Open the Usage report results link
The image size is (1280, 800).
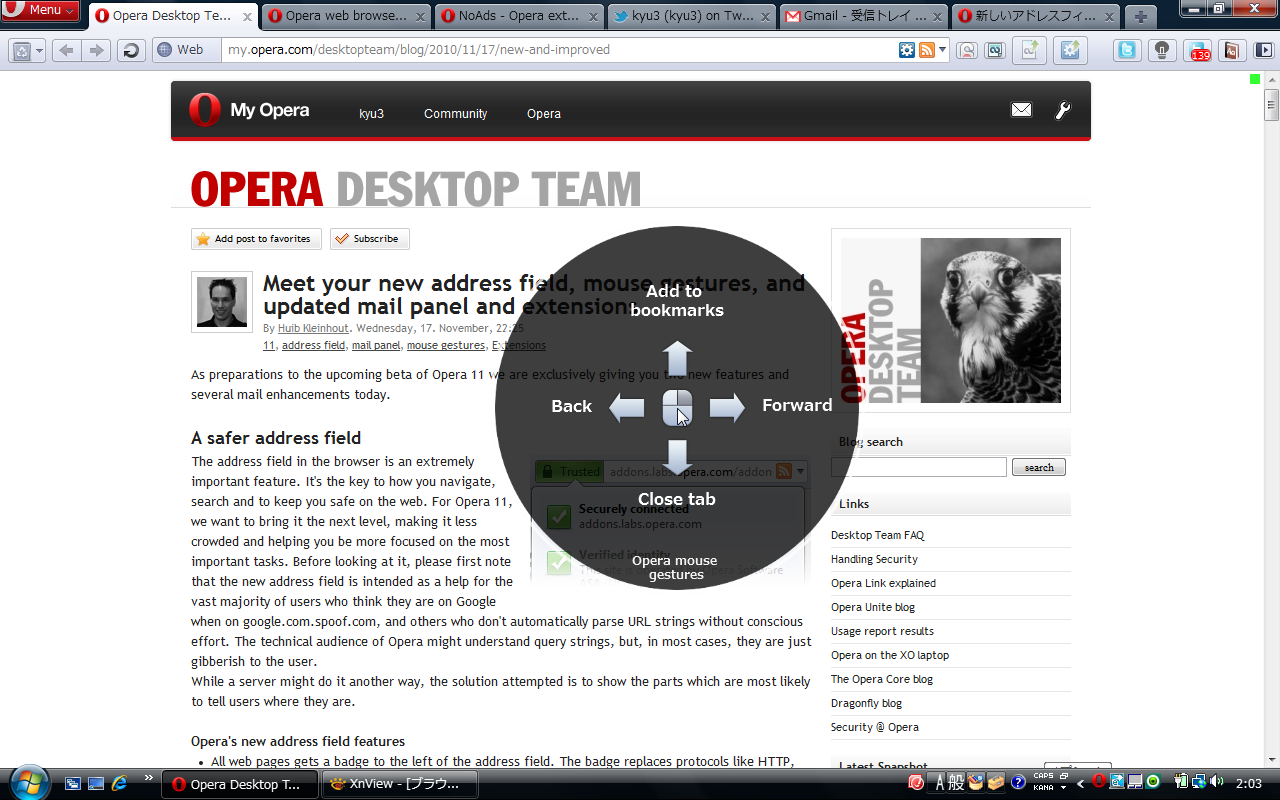[882, 631]
